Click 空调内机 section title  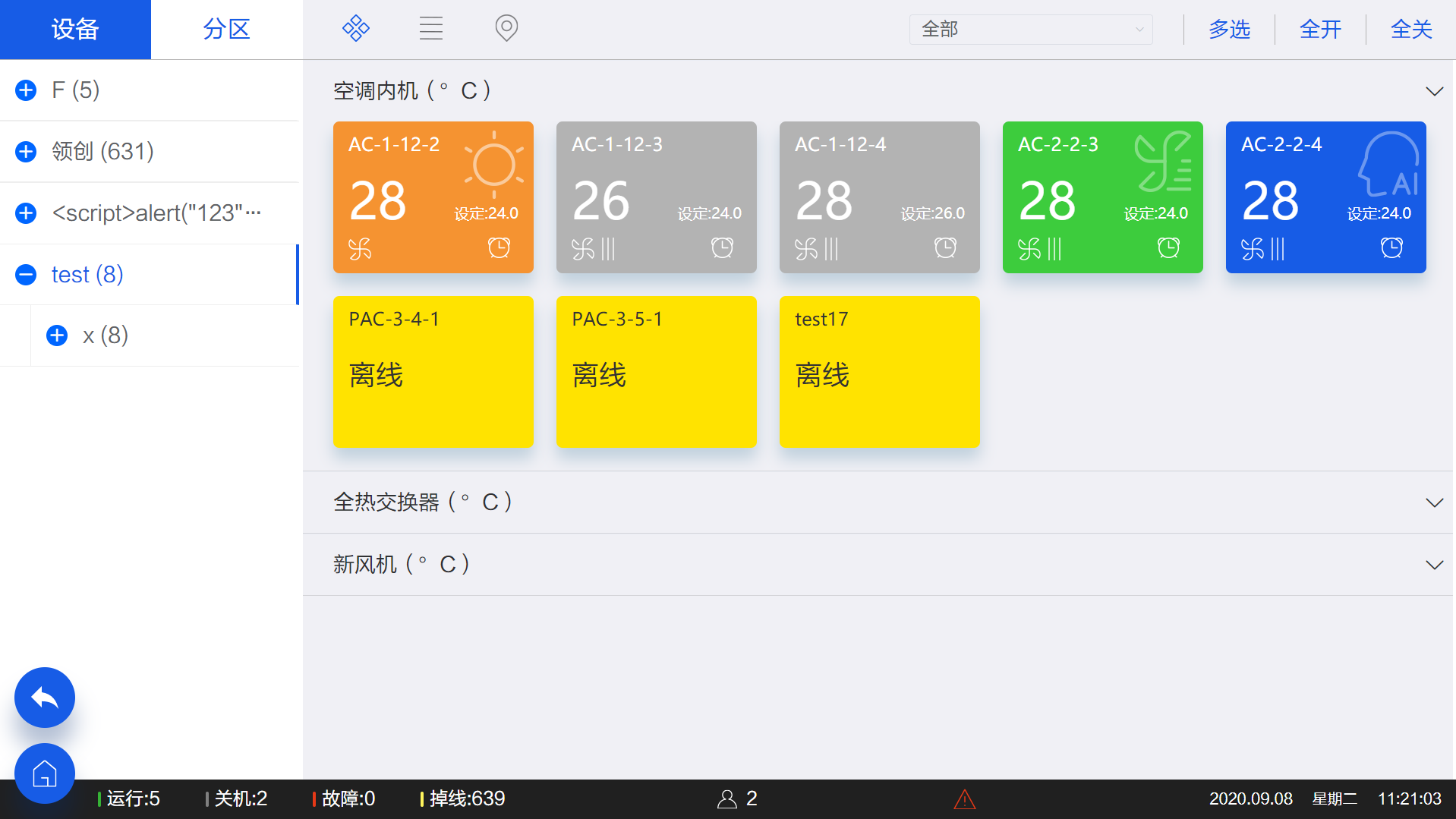pos(412,91)
